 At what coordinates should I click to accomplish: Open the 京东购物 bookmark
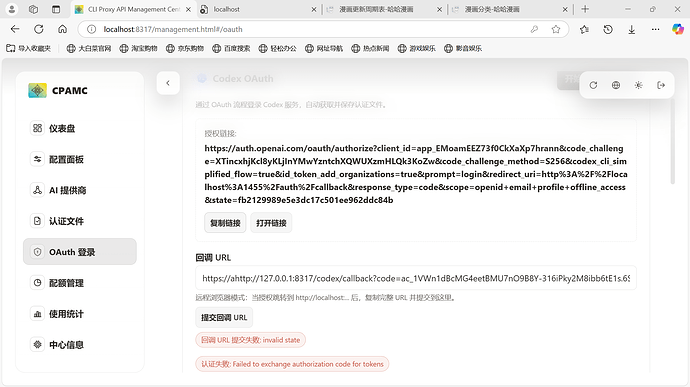[x=185, y=48]
